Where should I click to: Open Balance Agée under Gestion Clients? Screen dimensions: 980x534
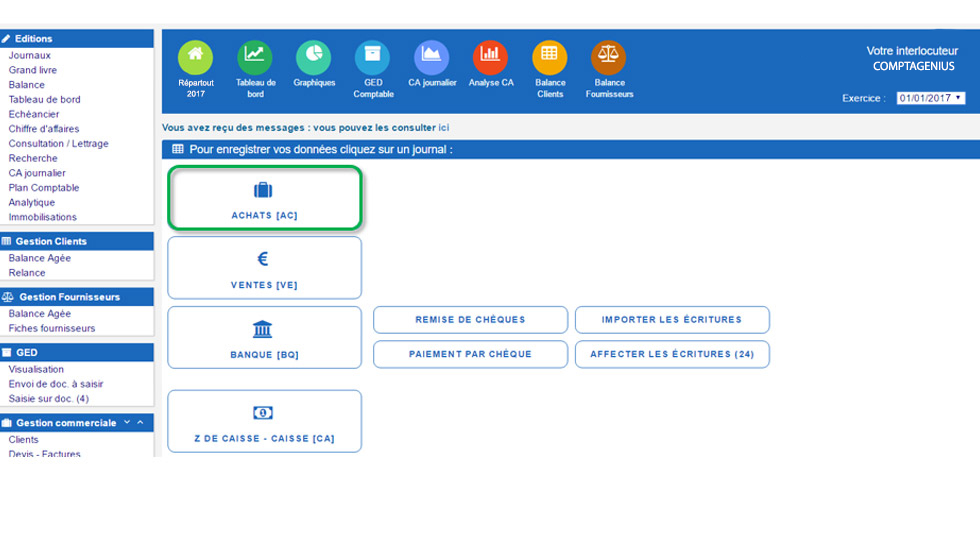(39, 258)
